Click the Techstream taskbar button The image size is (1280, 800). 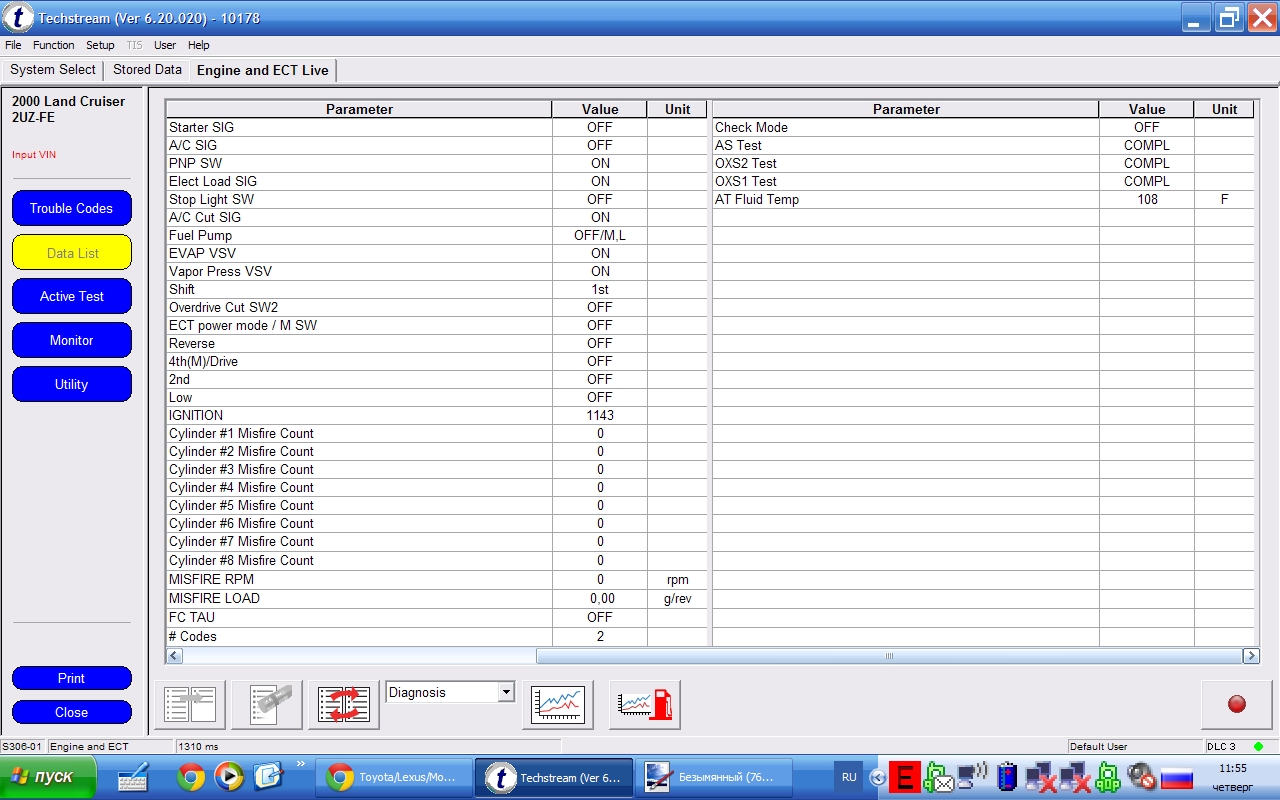(x=554, y=777)
